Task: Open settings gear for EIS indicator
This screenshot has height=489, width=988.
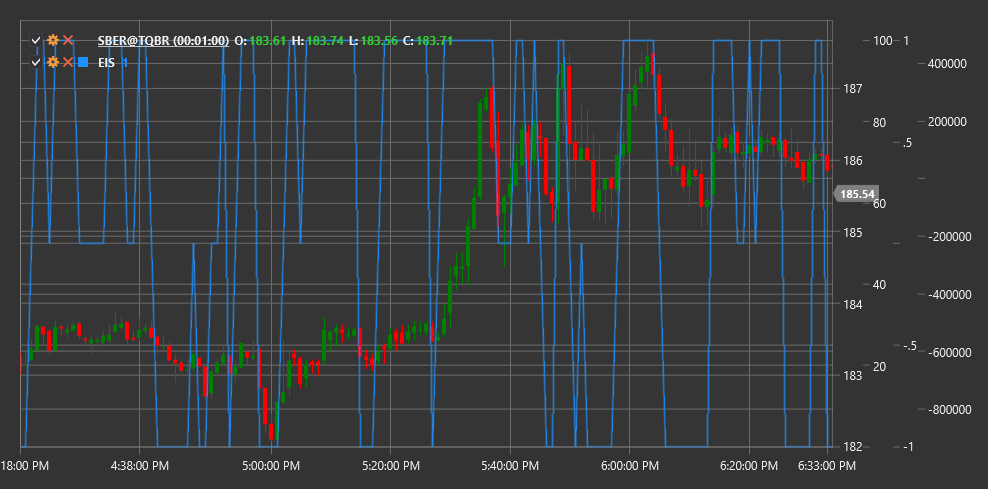Action: [x=53, y=62]
